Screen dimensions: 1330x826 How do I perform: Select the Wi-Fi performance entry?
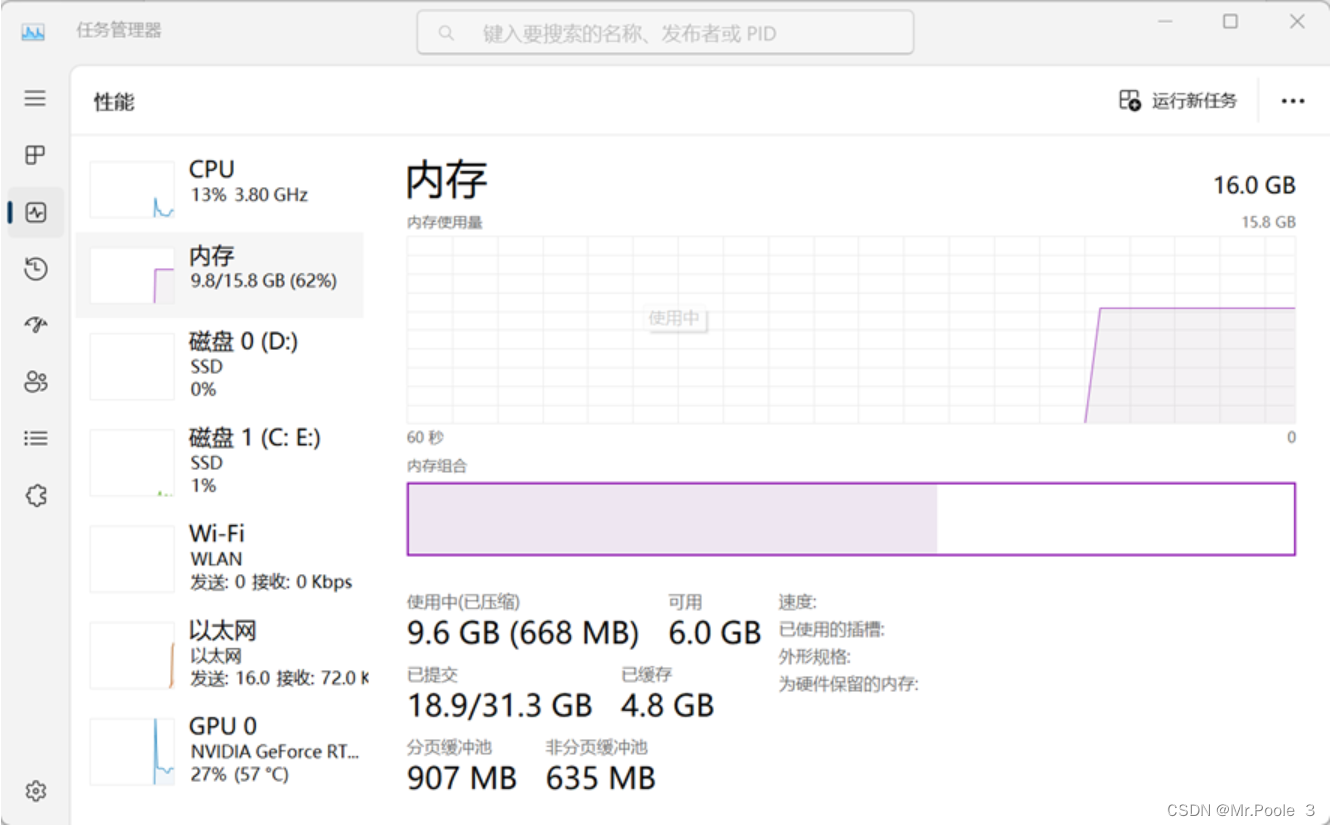[220, 557]
